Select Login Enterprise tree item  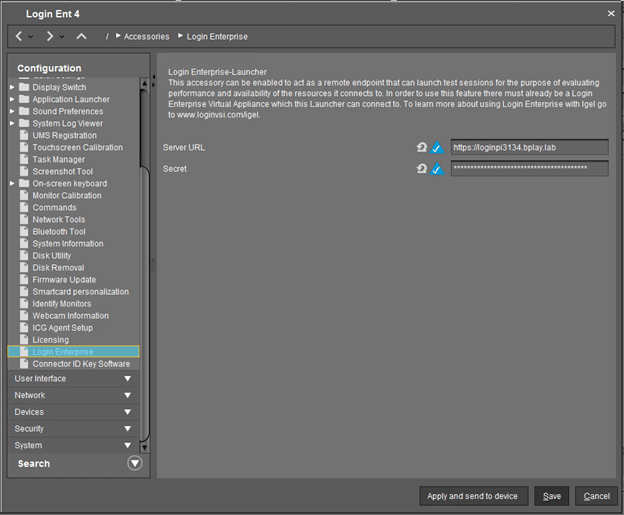[x=74, y=352]
